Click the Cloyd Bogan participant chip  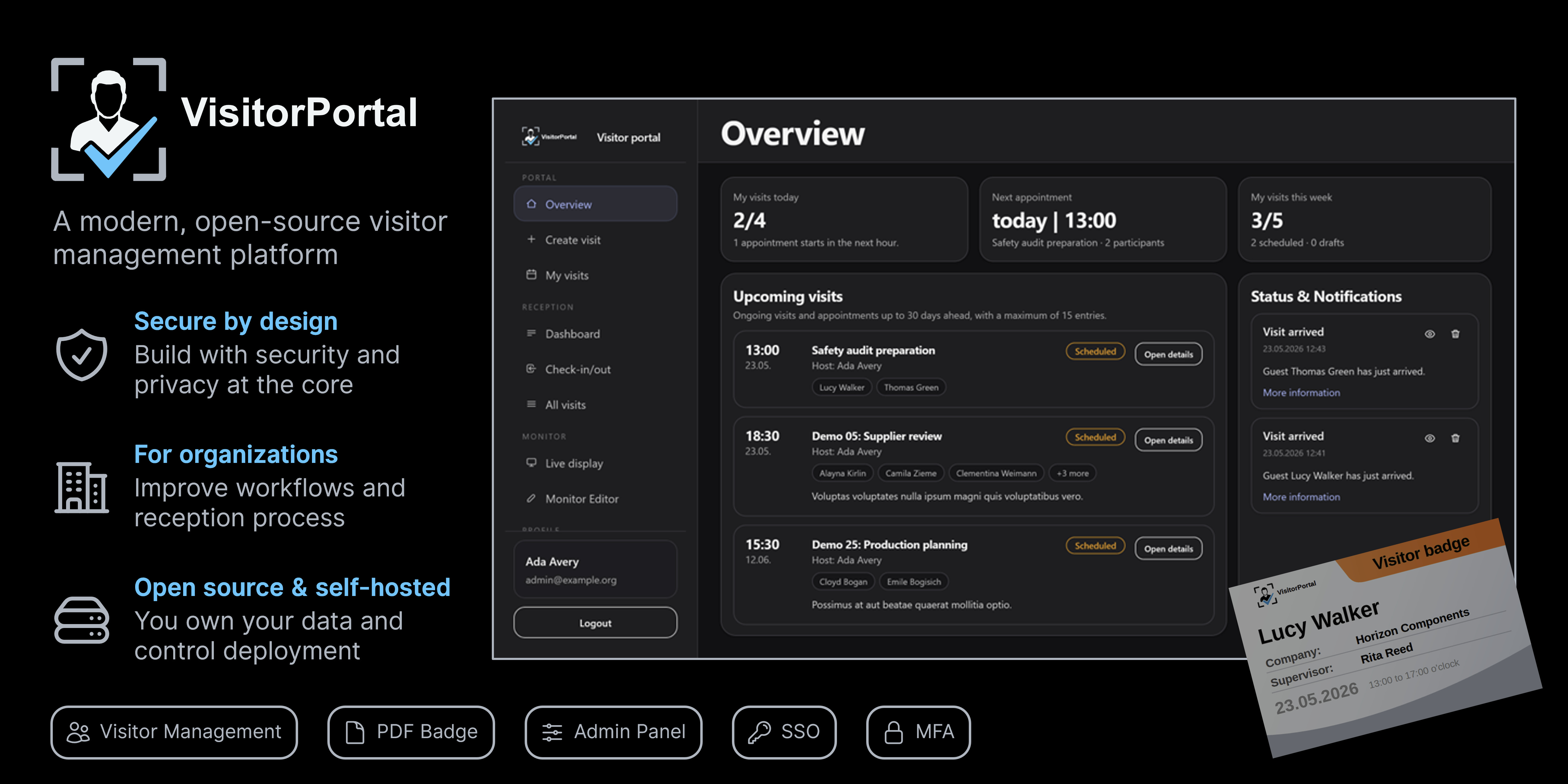click(x=842, y=581)
